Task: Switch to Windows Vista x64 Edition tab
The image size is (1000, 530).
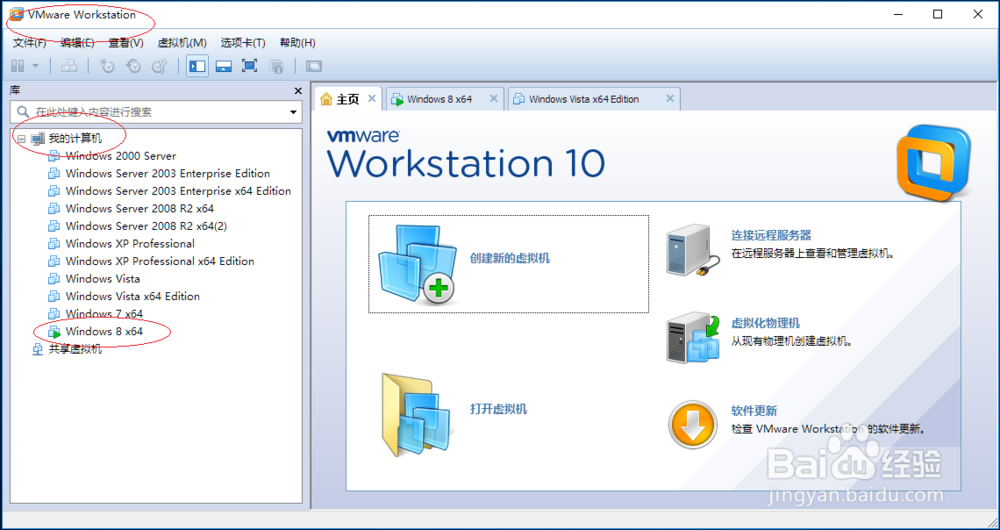Action: coord(584,99)
